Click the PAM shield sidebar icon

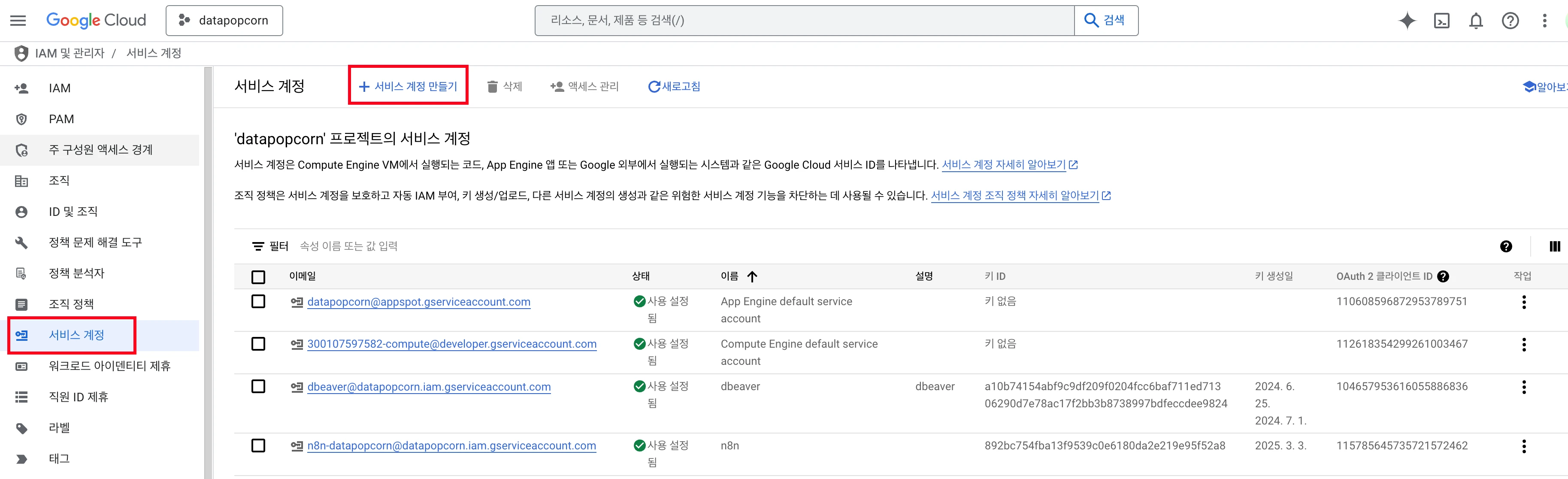pos(21,119)
